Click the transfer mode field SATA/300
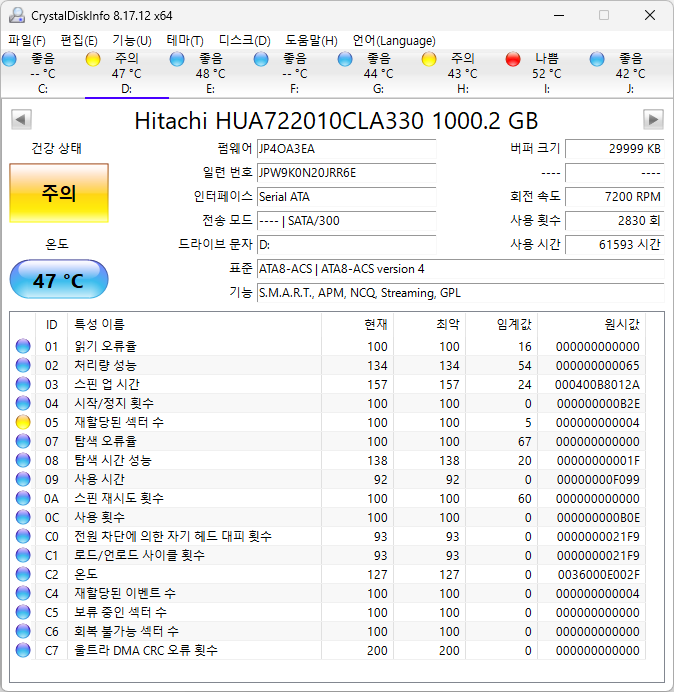This screenshot has height=692, width=674. 346,220
